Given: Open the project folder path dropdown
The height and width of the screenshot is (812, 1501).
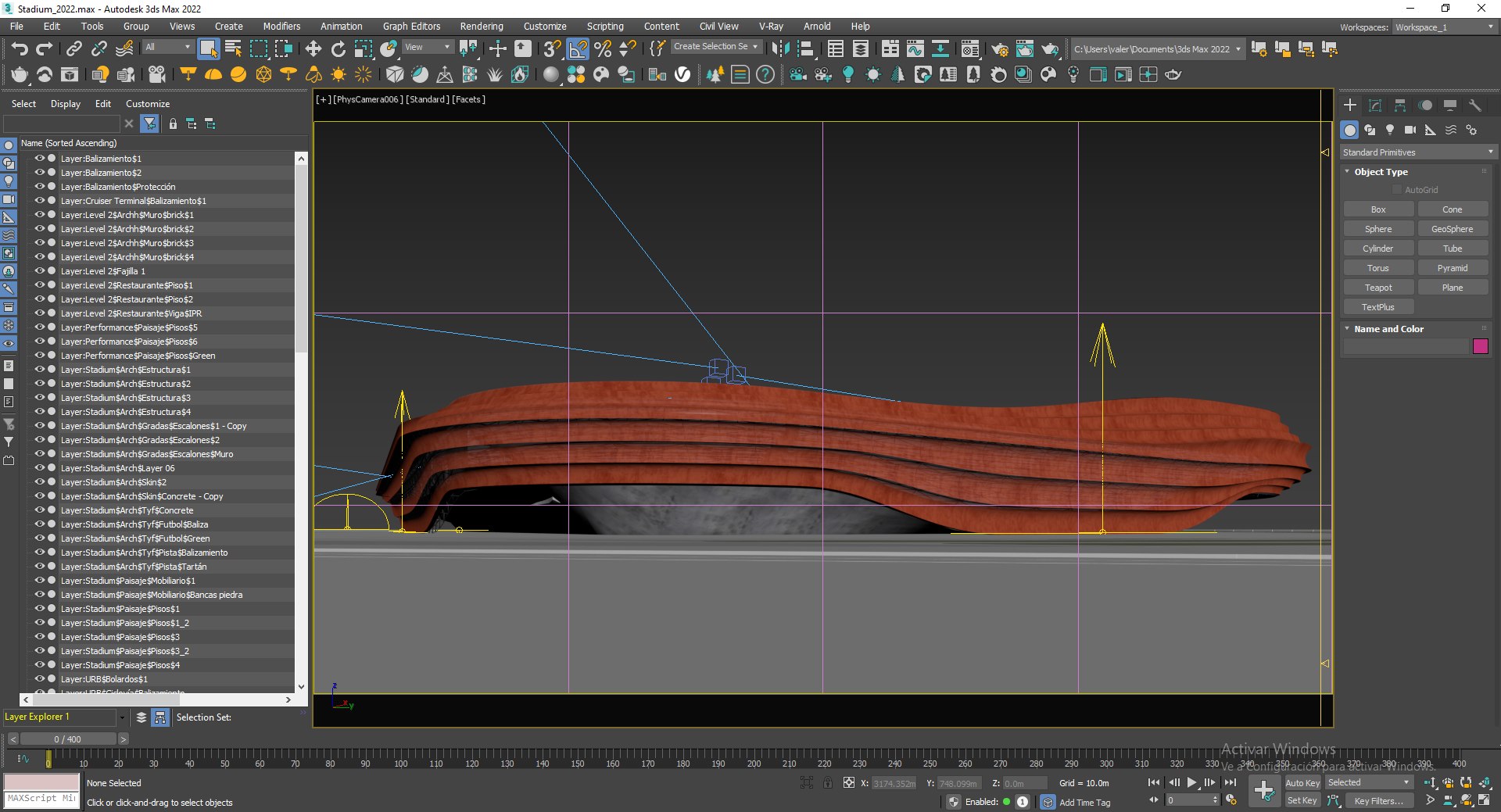Looking at the screenshot, I should point(1157,48).
